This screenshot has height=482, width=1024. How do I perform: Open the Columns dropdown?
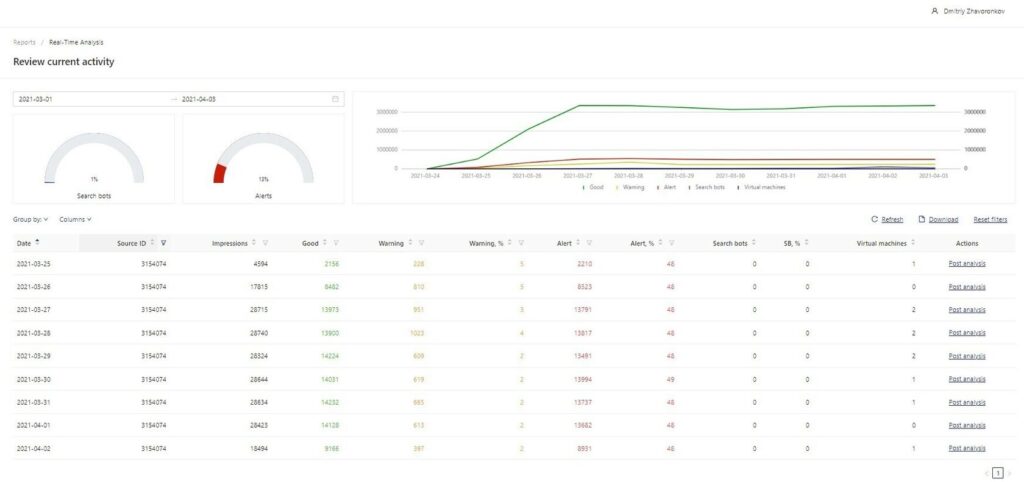[75, 219]
